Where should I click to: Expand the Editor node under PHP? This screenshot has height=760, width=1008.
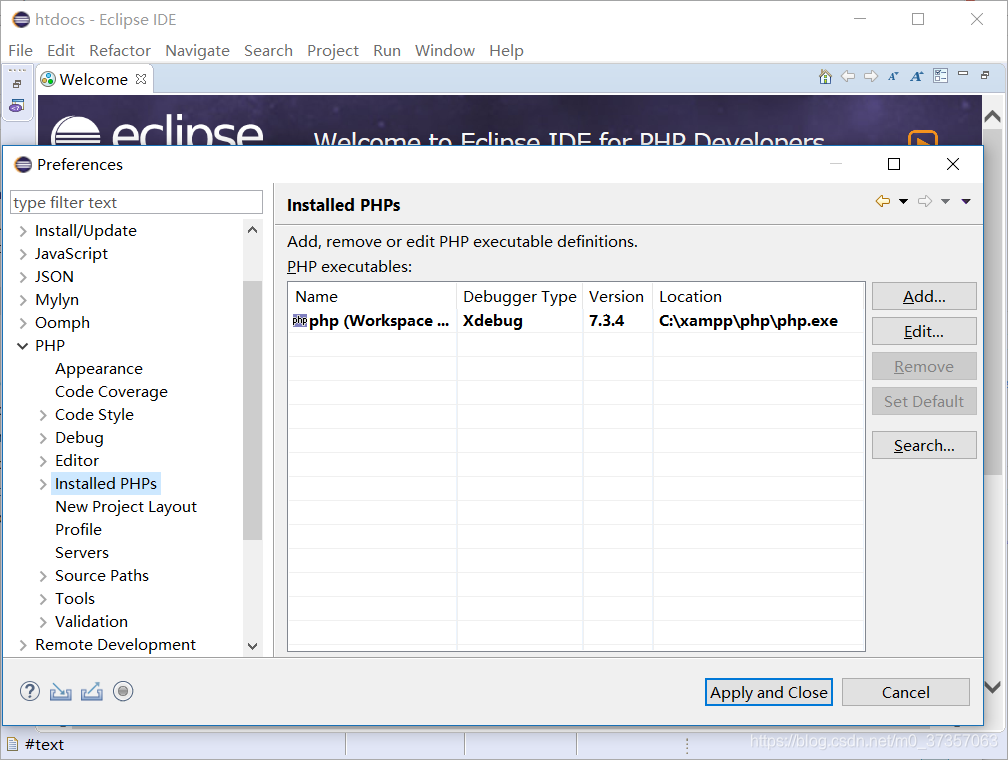pyautogui.click(x=43, y=461)
